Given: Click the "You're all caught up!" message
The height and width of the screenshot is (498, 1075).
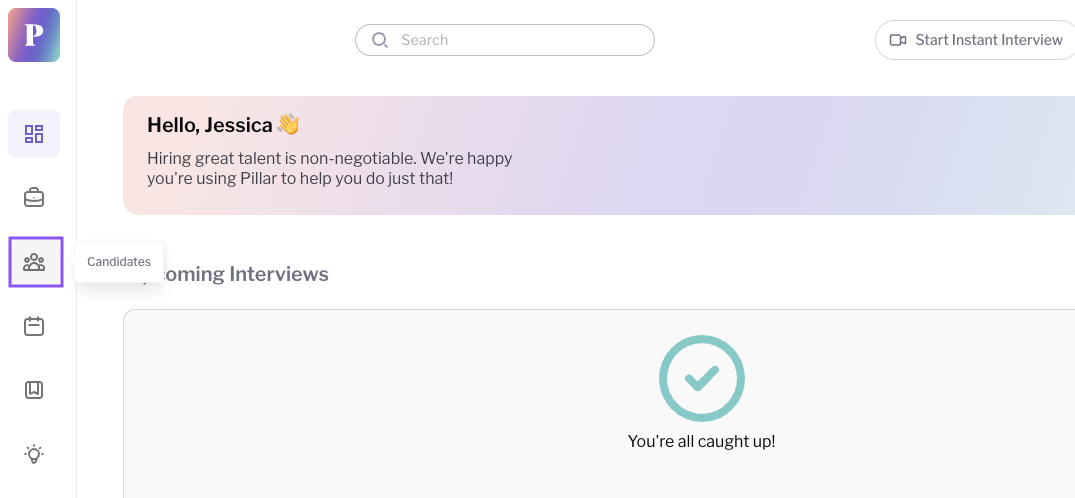Looking at the screenshot, I should point(701,441).
